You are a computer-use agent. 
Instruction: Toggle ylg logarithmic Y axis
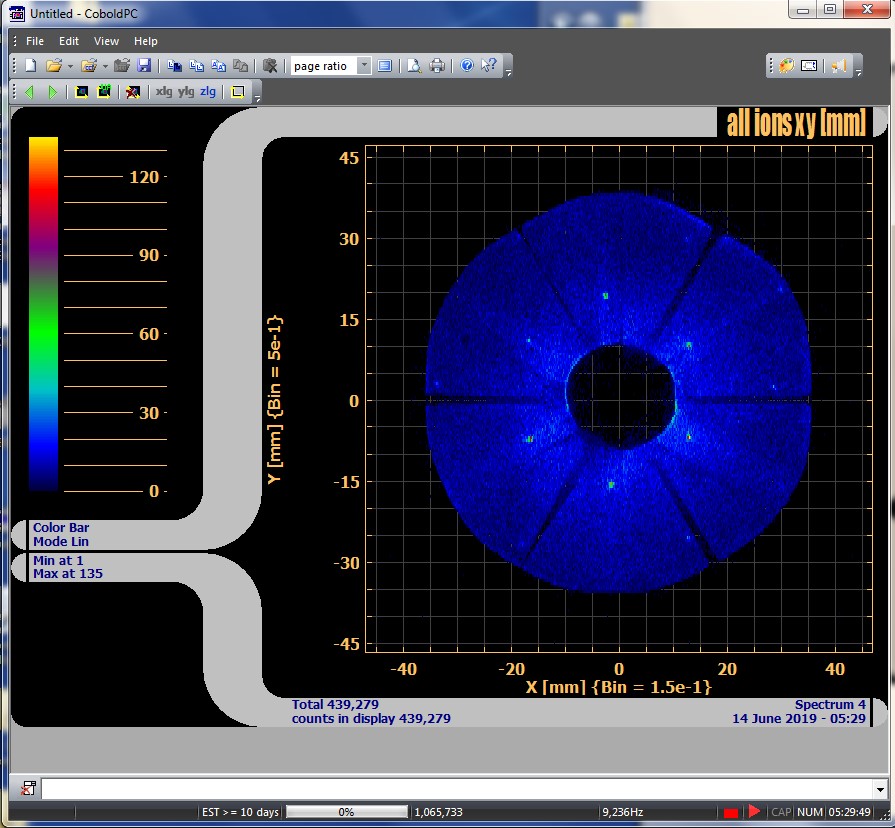click(186, 92)
